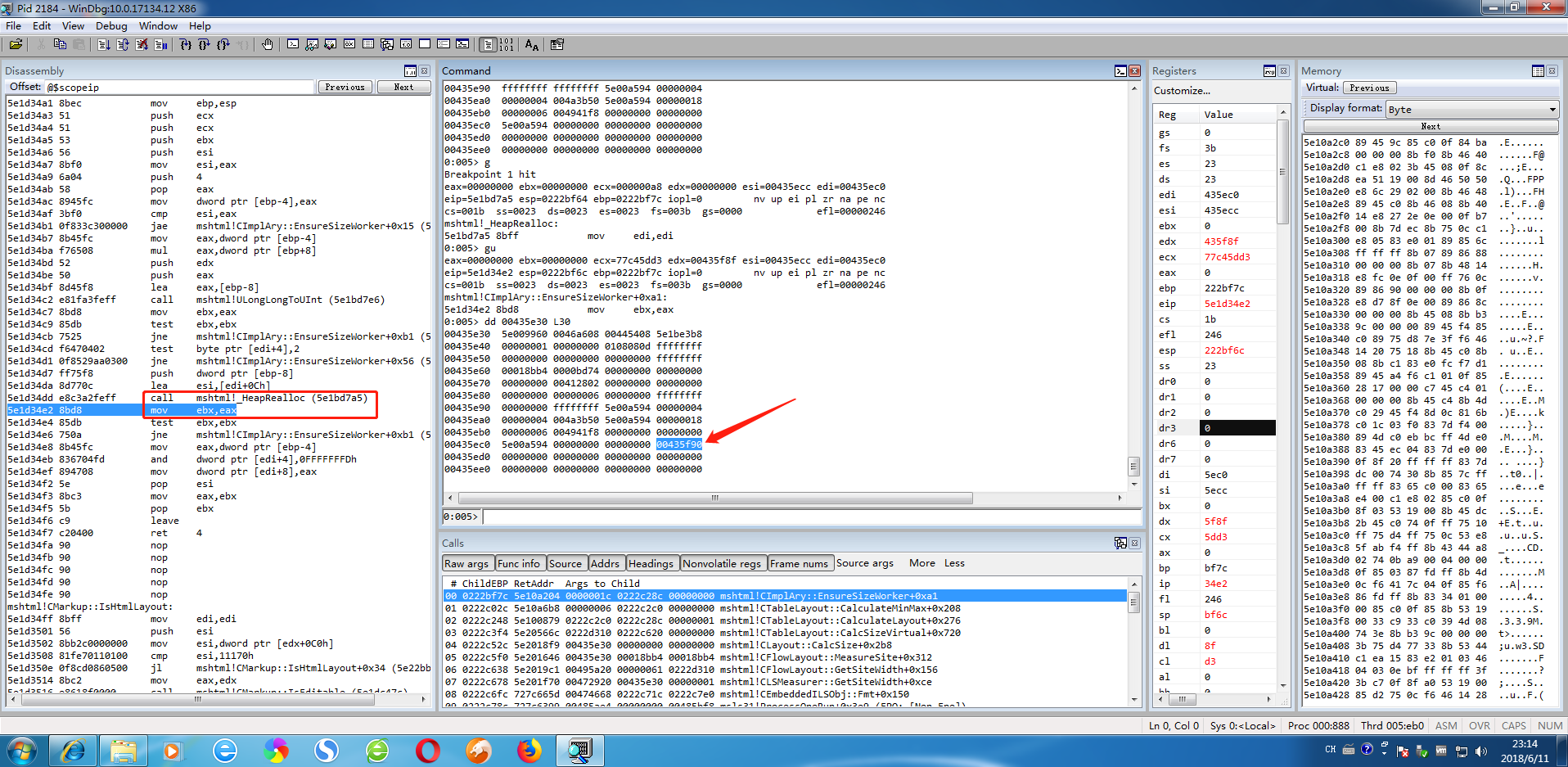Click the Calls panel toolbar-menu icon
Viewport: 1568px width, 767px height.
pos(1120,543)
